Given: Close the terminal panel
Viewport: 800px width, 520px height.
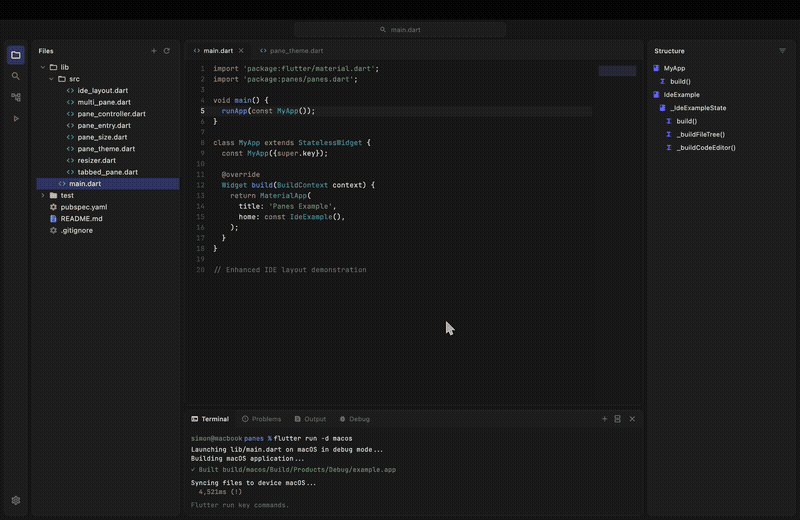Looking at the screenshot, I should point(632,419).
